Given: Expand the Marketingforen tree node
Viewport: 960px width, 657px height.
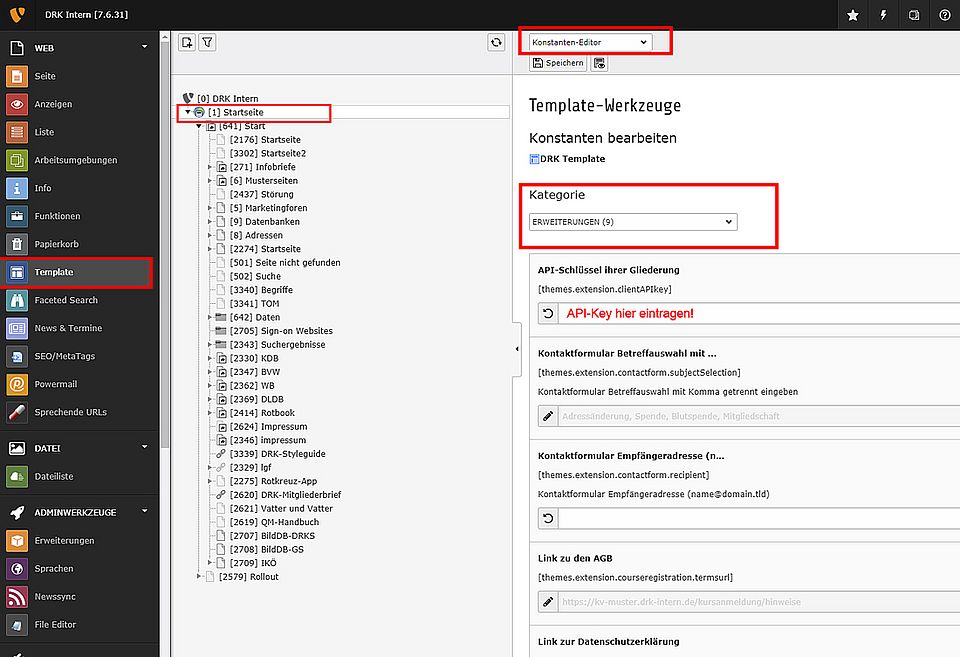Looking at the screenshot, I should (x=211, y=208).
